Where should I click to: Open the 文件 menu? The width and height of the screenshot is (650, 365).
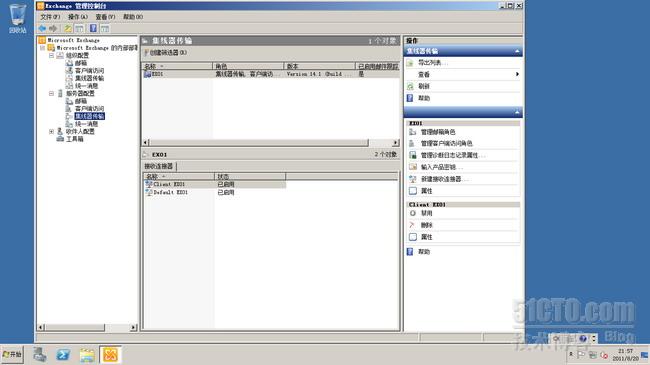pyautogui.click(x=50, y=17)
